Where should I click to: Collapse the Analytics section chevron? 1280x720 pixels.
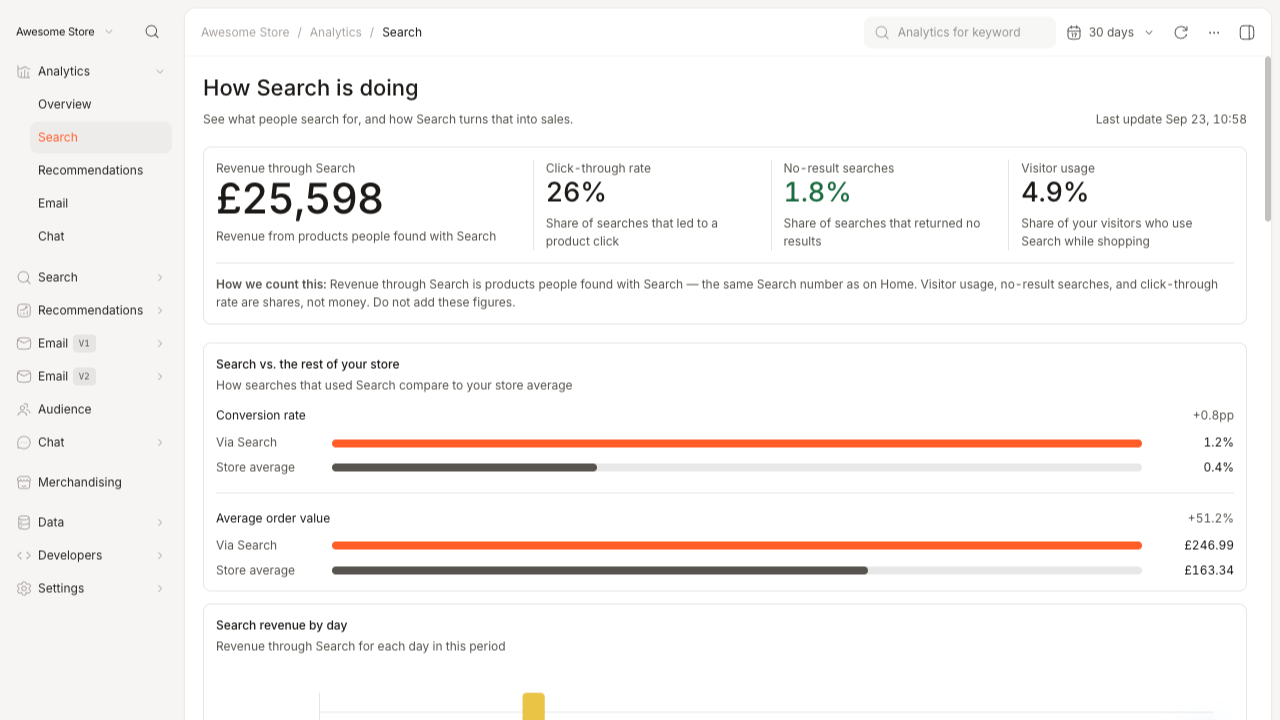click(160, 71)
